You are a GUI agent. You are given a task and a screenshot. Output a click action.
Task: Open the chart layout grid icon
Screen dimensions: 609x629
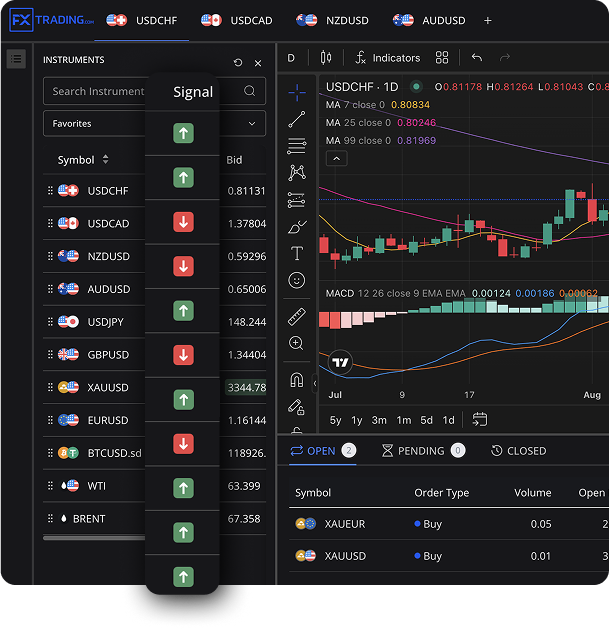(x=442, y=58)
